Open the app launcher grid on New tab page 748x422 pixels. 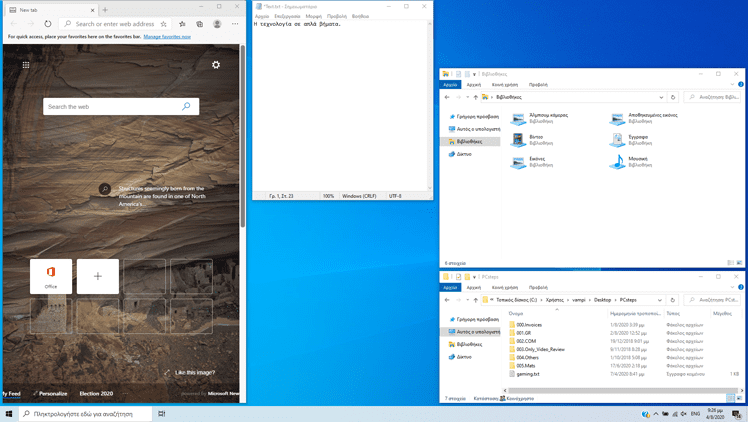[x=26, y=65]
